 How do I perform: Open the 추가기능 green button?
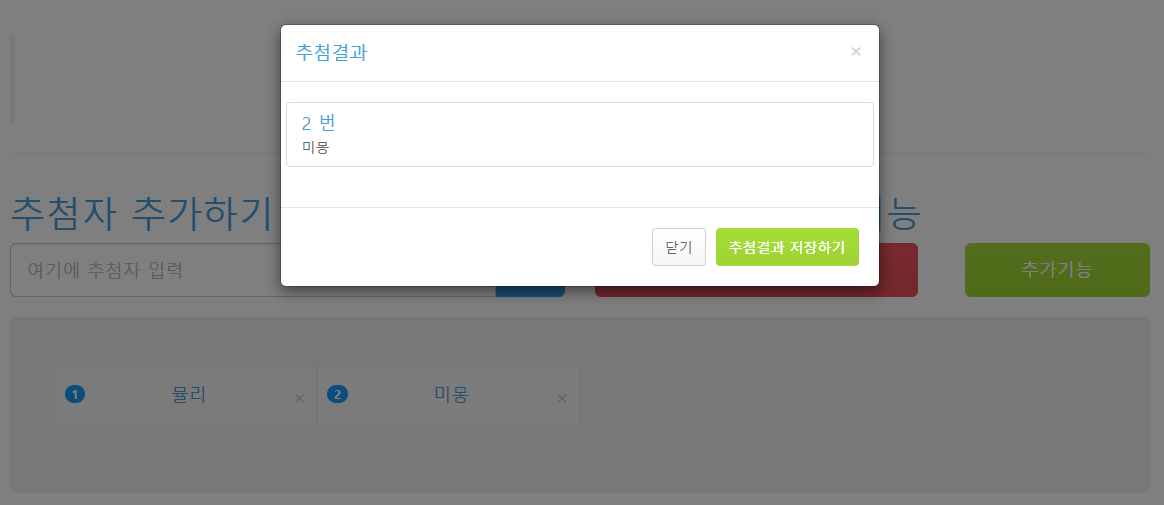point(1057,270)
